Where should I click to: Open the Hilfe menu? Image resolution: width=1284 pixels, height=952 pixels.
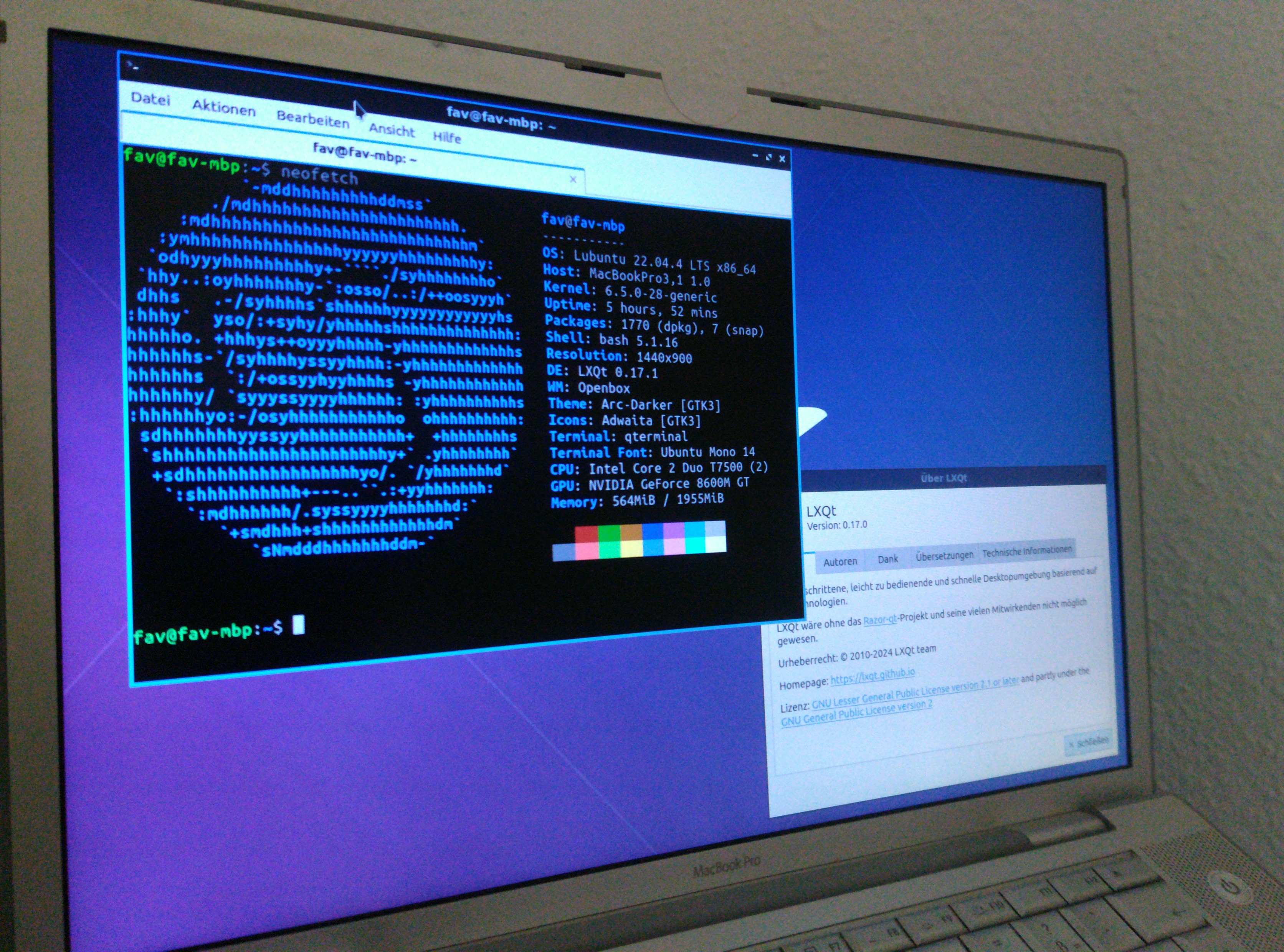(447, 137)
